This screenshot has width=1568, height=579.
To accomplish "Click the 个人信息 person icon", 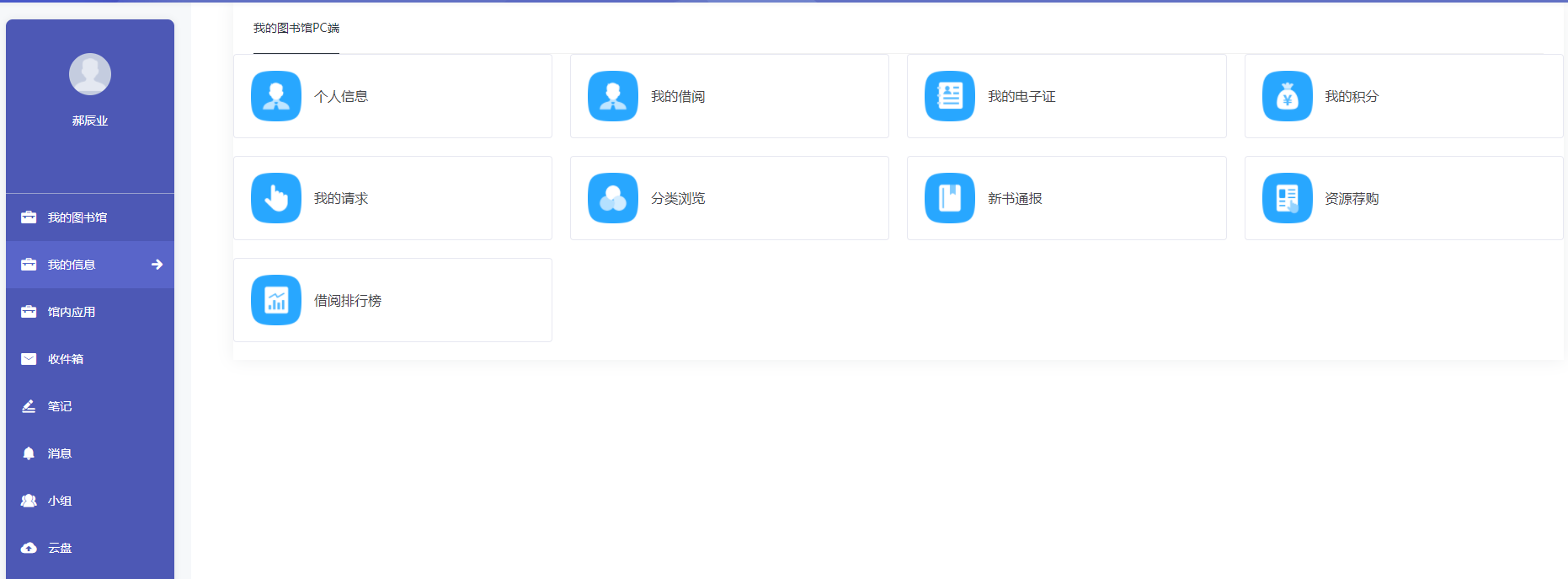I will click(x=276, y=96).
